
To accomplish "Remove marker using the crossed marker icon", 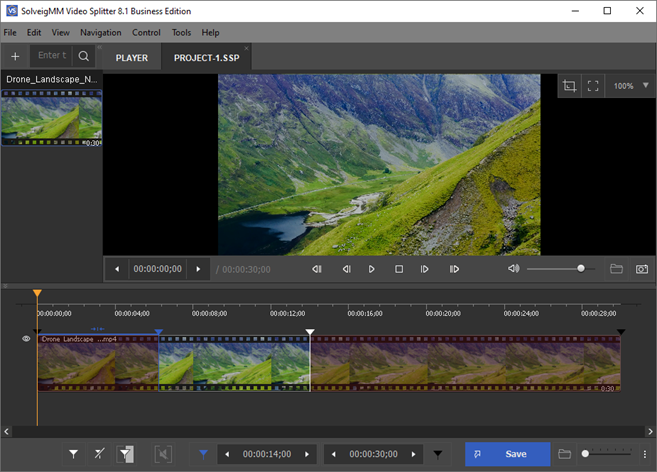I will pos(99,454).
